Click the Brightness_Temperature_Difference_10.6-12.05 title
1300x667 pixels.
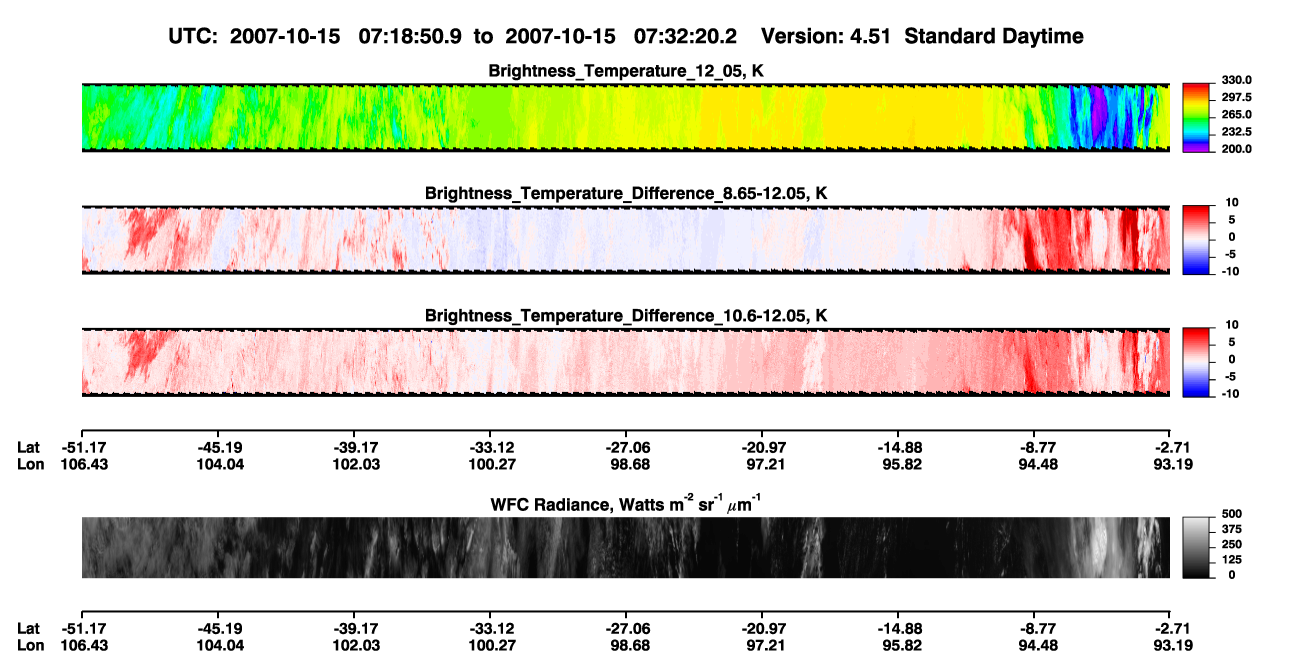tap(626, 316)
